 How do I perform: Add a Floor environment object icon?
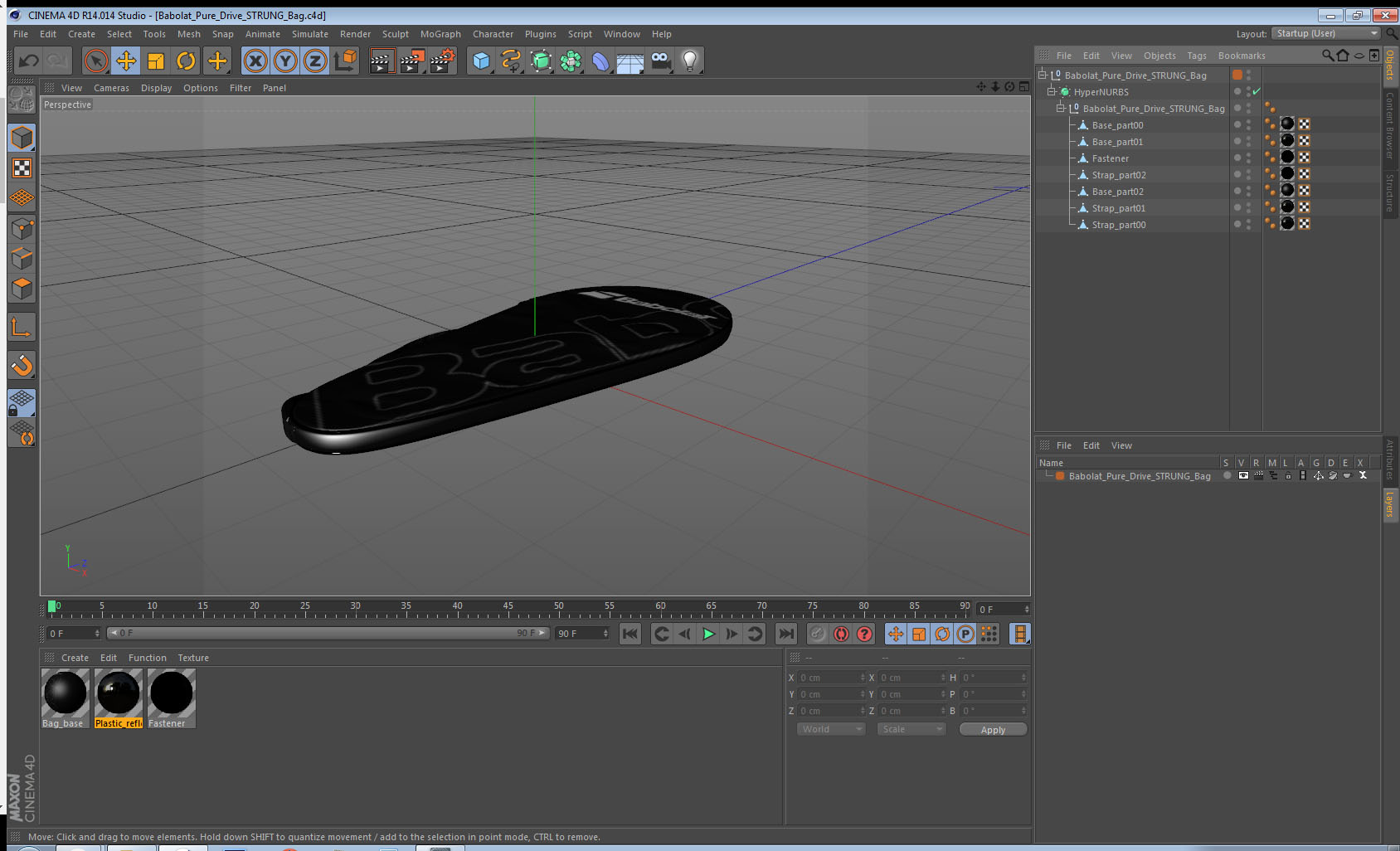(630, 61)
